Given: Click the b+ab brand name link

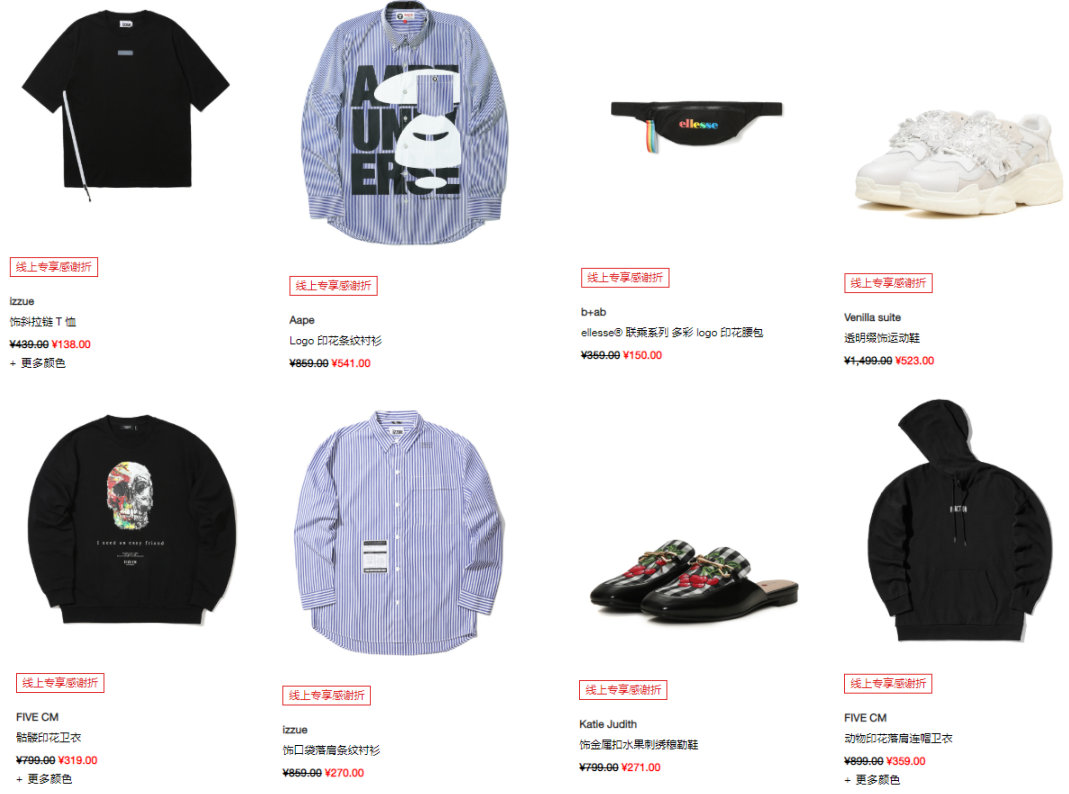Looking at the screenshot, I should point(593,312).
